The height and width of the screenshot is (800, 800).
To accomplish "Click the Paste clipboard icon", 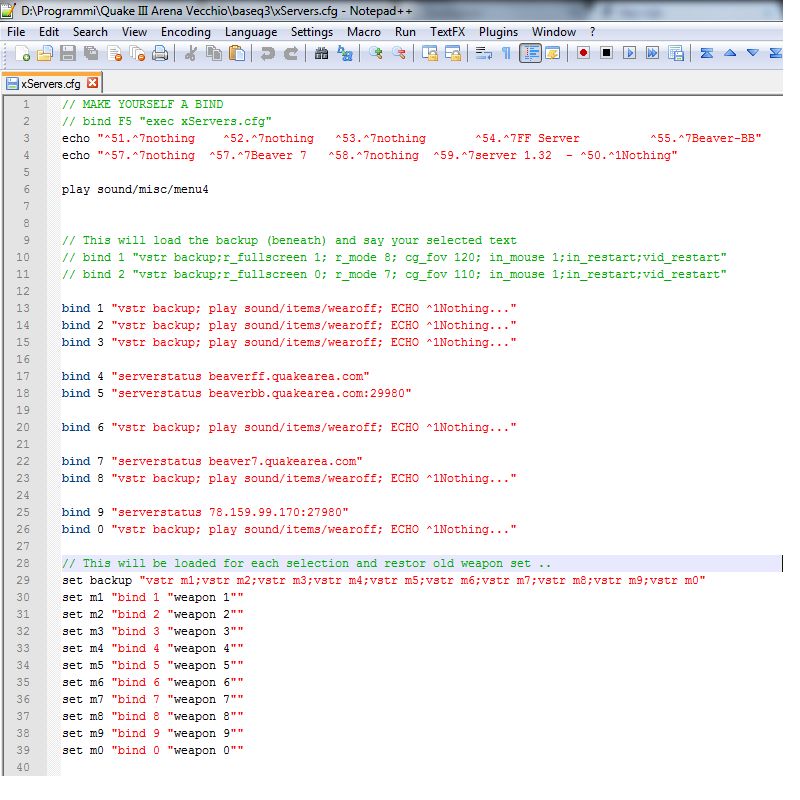I will [237, 53].
